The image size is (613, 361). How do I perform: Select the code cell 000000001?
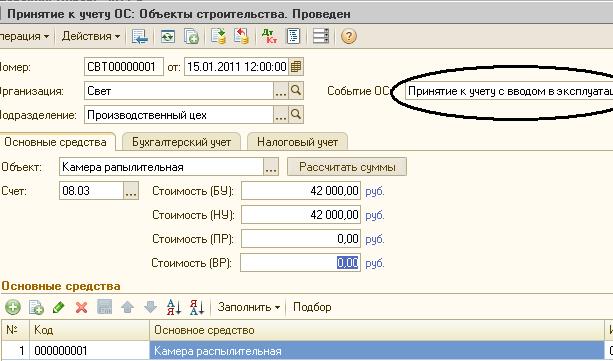pyautogui.click(x=90, y=350)
